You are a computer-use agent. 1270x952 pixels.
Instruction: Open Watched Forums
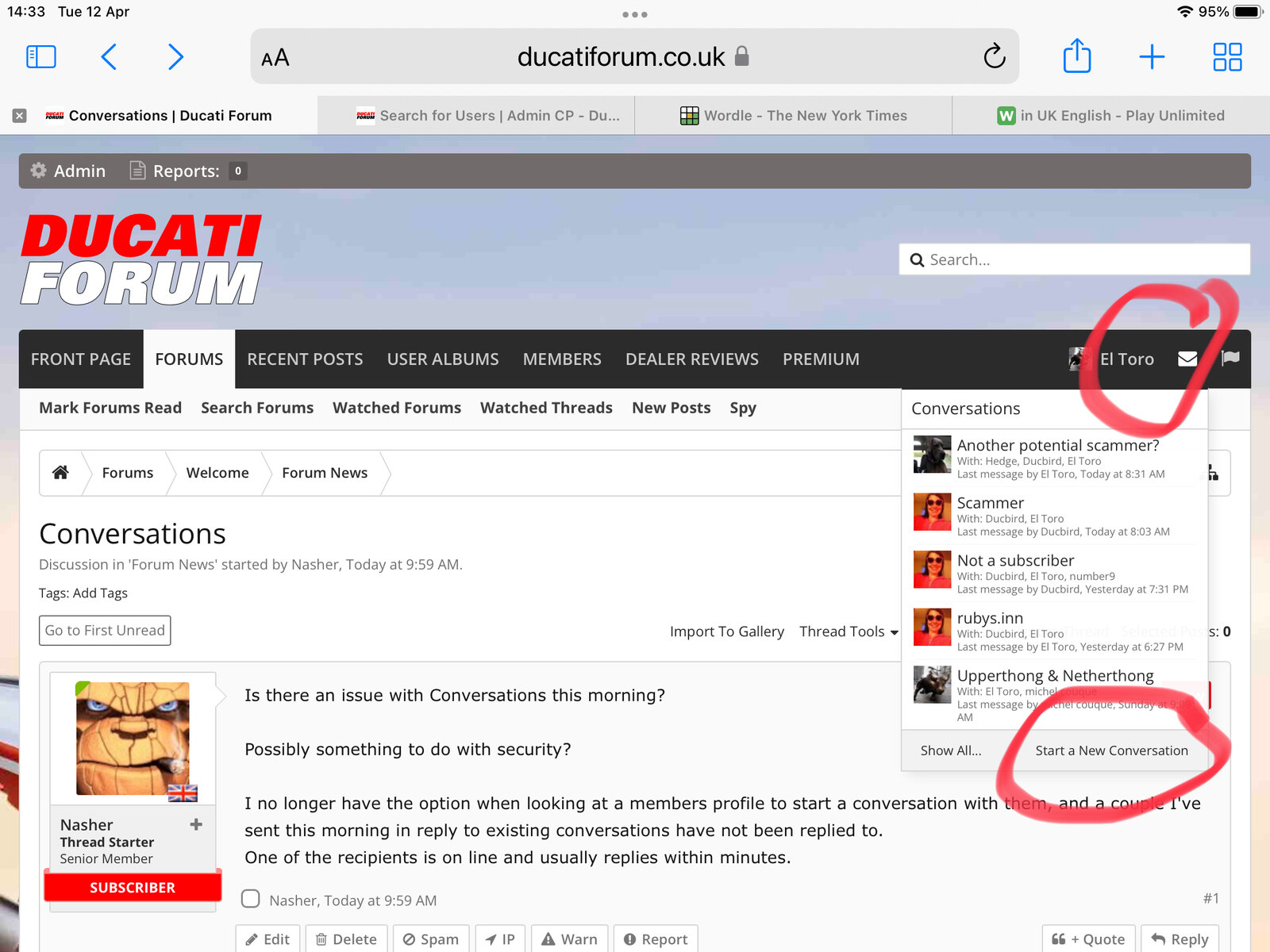point(397,408)
